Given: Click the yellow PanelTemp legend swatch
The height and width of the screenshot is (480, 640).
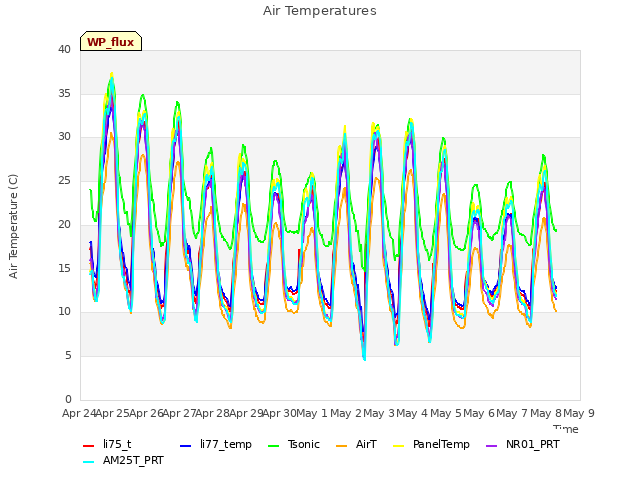Looking at the screenshot, I should click(x=399, y=446).
